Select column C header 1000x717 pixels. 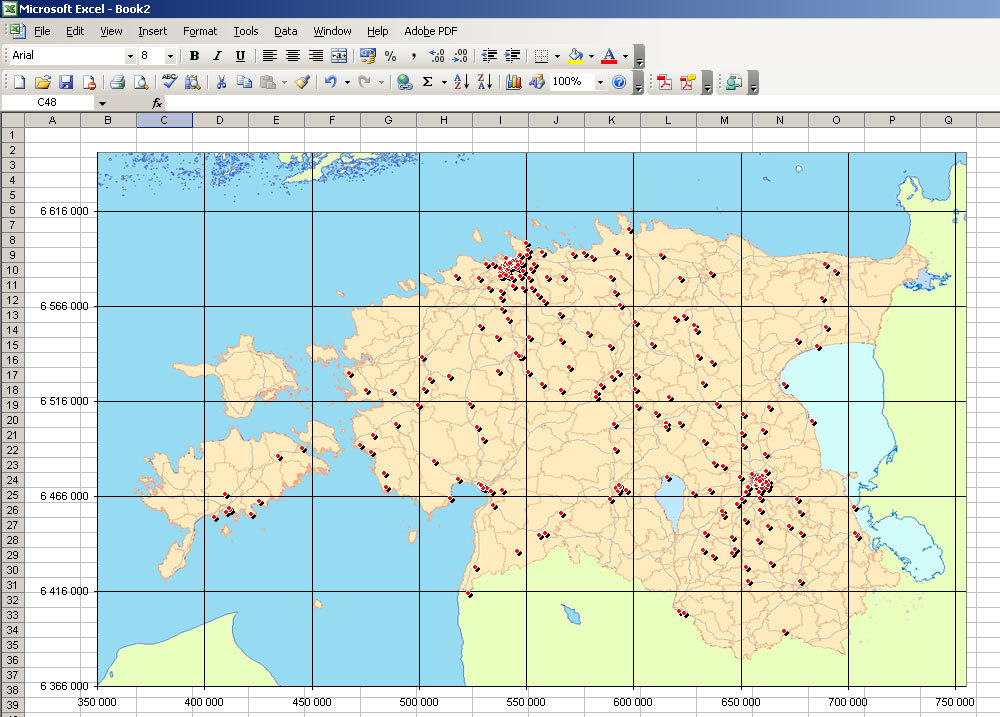[x=164, y=120]
